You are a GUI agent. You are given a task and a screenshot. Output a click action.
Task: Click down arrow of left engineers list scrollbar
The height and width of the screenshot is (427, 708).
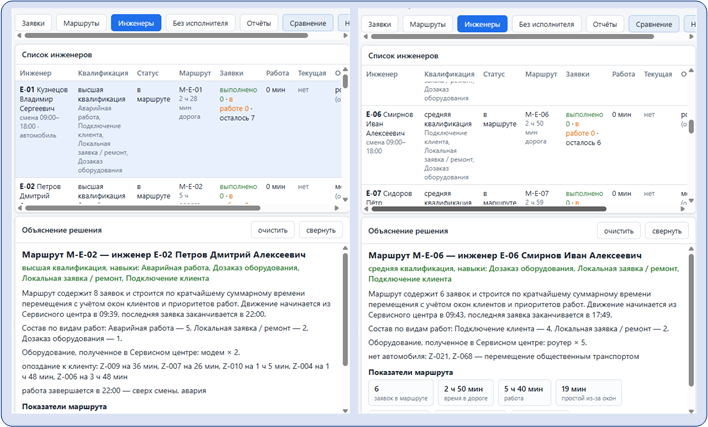click(345, 200)
